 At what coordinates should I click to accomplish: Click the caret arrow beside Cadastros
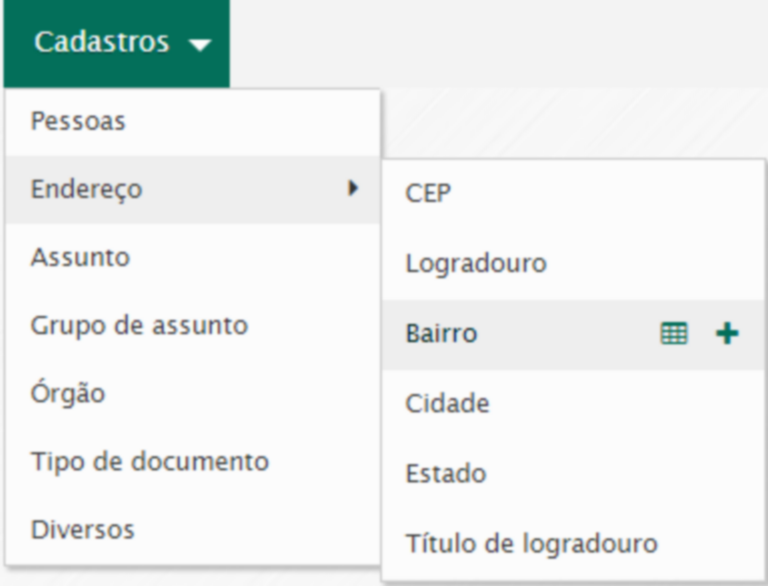pyautogui.click(x=200, y=45)
